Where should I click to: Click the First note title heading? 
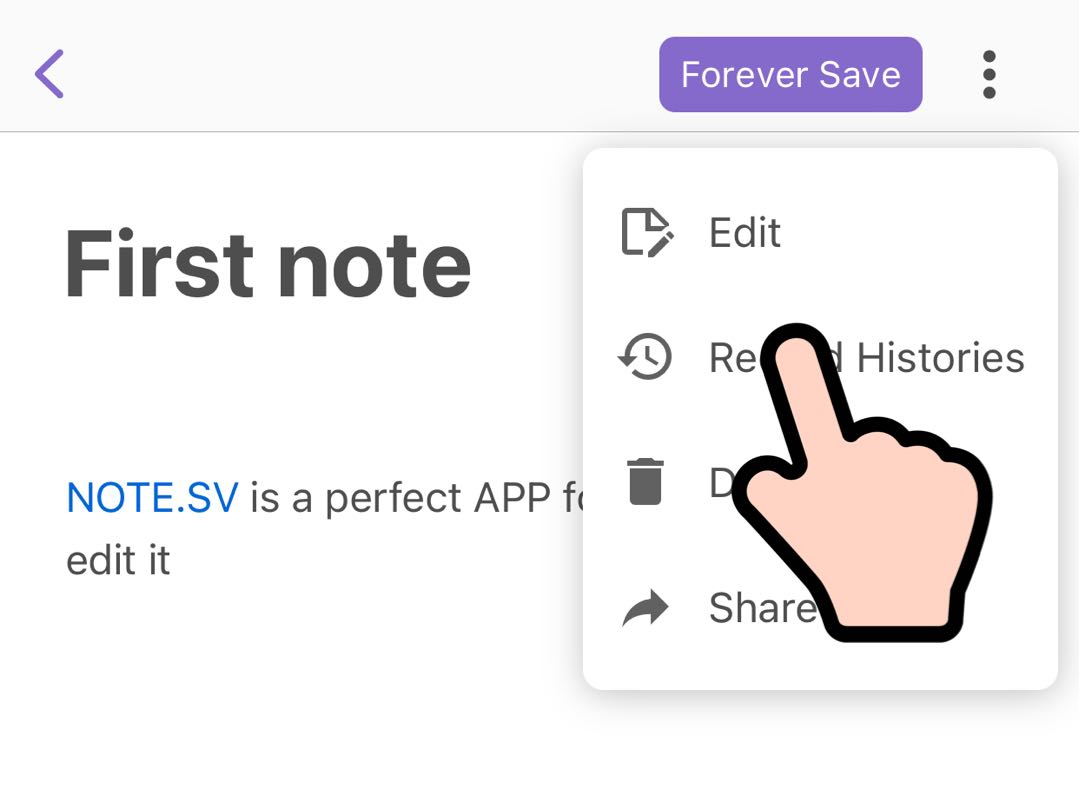267,264
